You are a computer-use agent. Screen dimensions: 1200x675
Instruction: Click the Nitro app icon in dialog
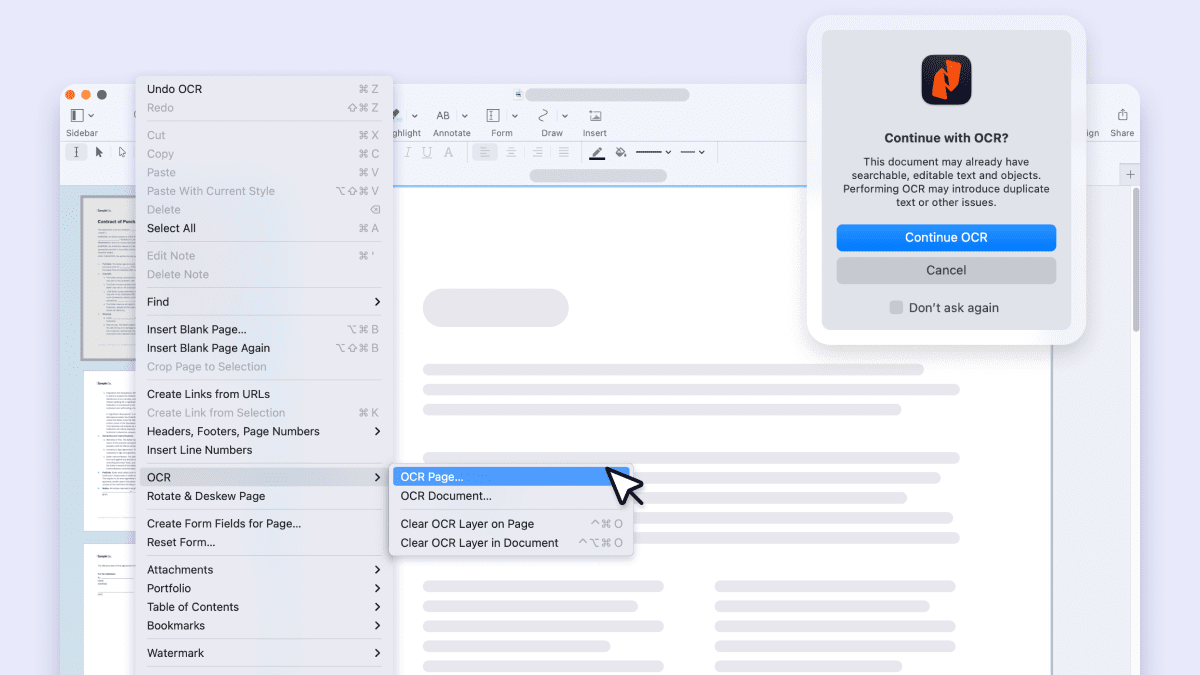(x=946, y=80)
